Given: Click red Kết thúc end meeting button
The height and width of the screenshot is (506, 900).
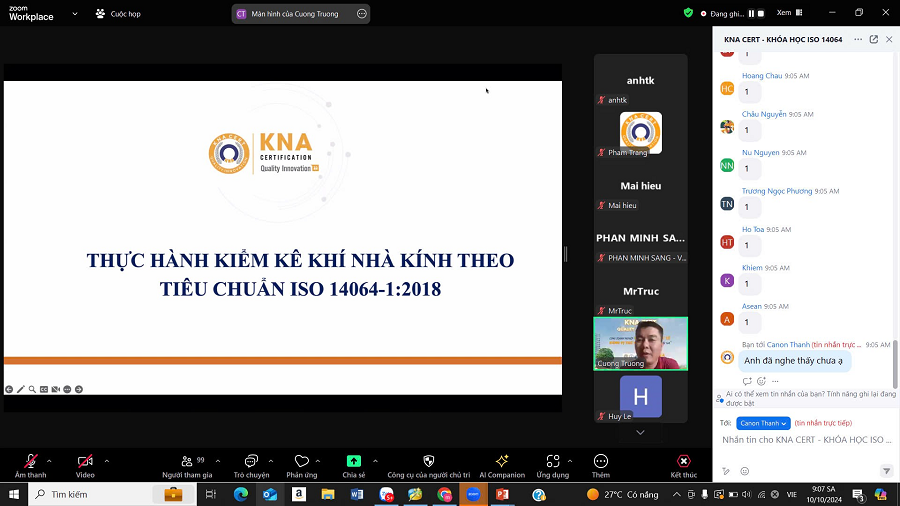Looking at the screenshot, I should coord(684,466).
